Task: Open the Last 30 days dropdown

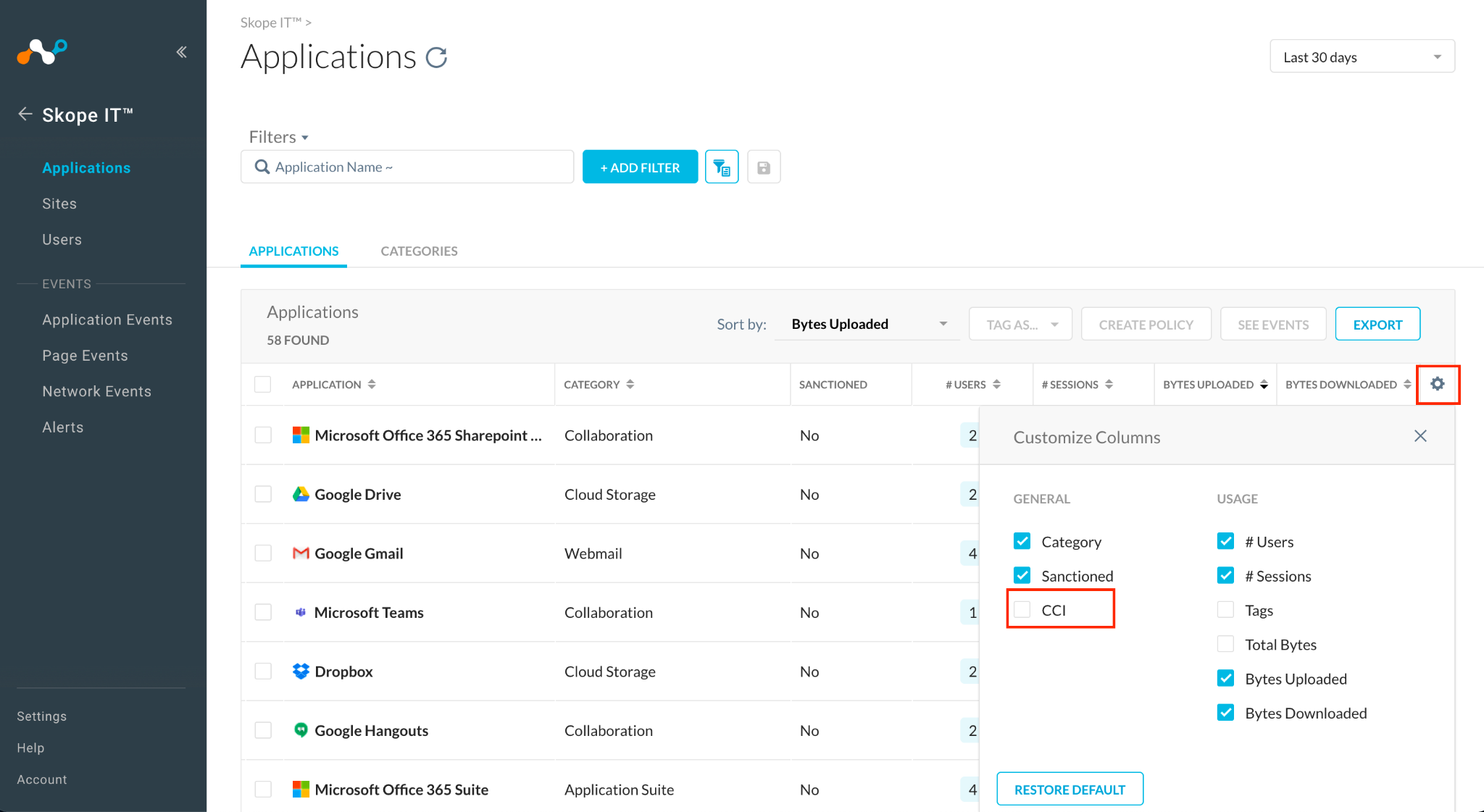Action: coord(1362,57)
